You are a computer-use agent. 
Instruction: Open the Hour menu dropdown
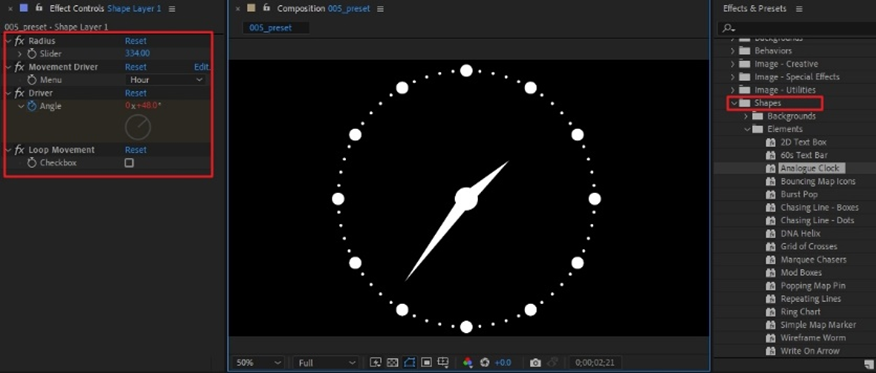165,80
